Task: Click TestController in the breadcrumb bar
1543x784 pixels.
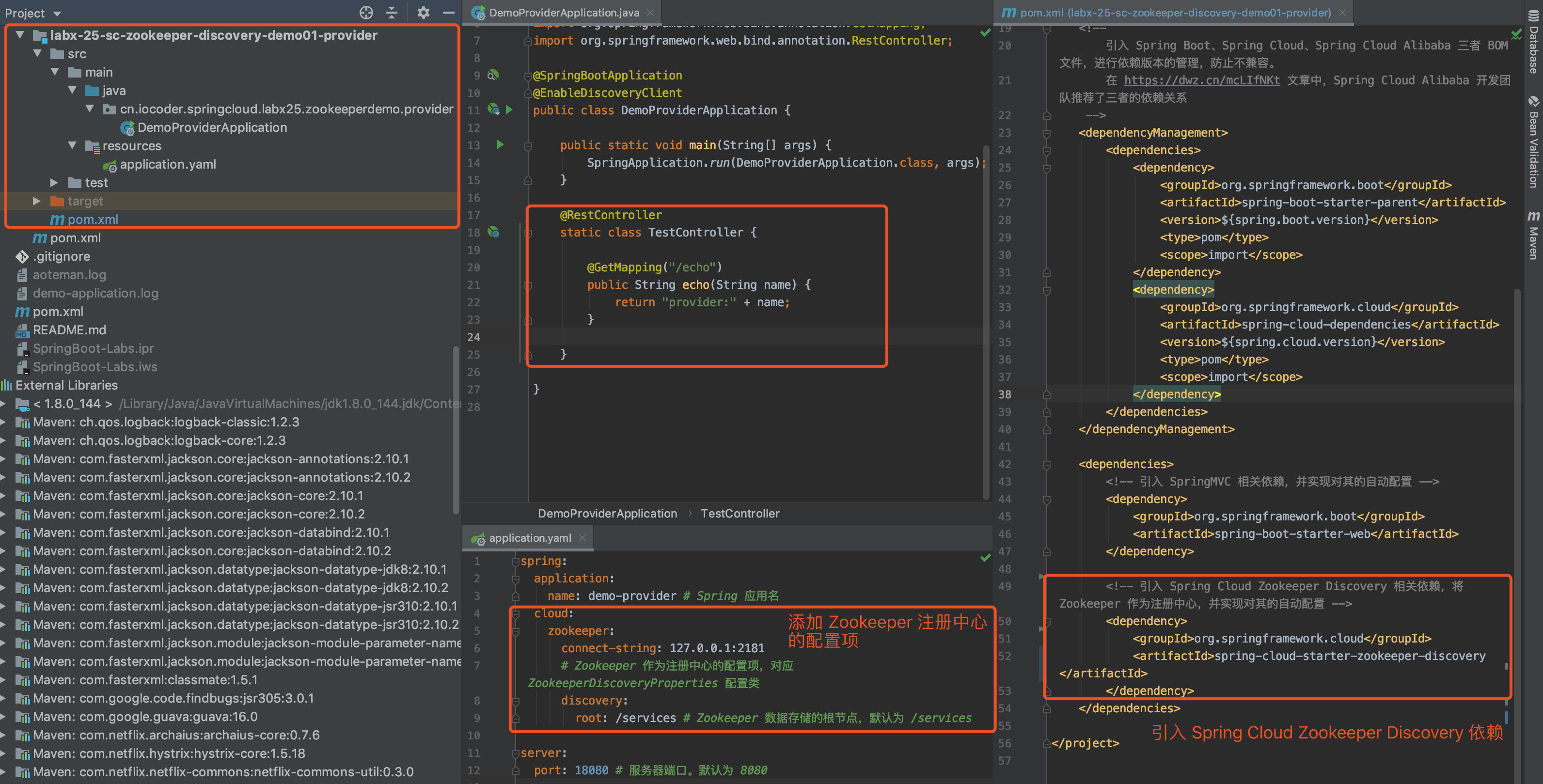Action: tap(740, 513)
